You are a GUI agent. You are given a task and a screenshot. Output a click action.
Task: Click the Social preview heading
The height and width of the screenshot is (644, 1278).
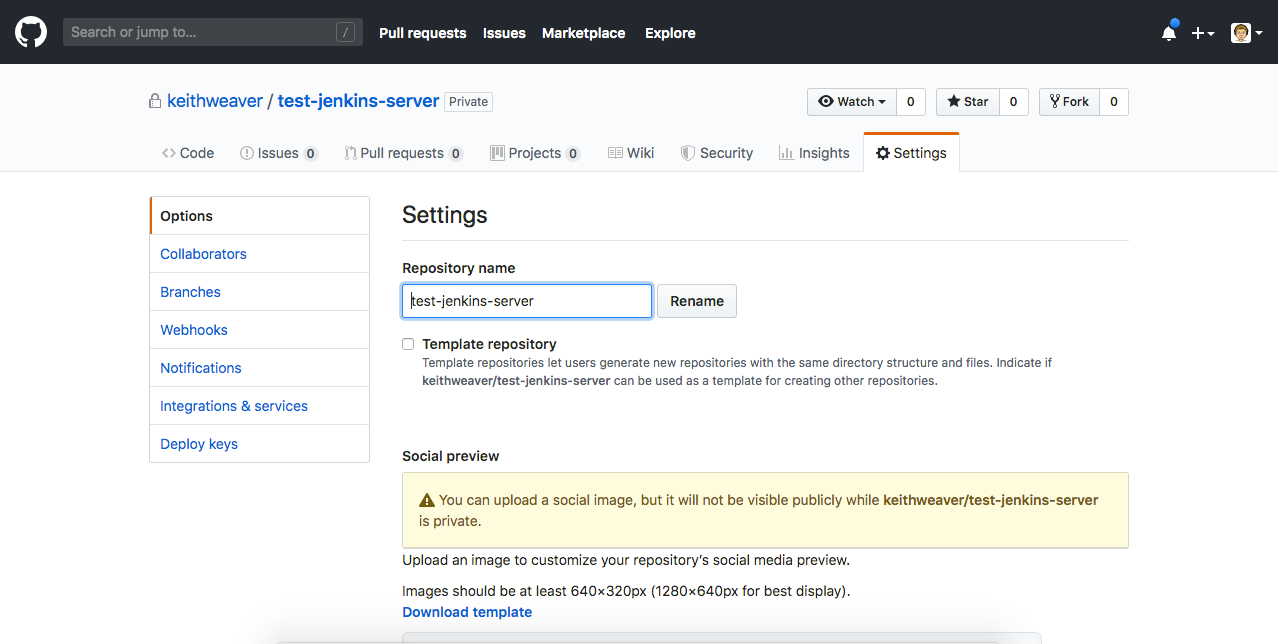point(451,456)
